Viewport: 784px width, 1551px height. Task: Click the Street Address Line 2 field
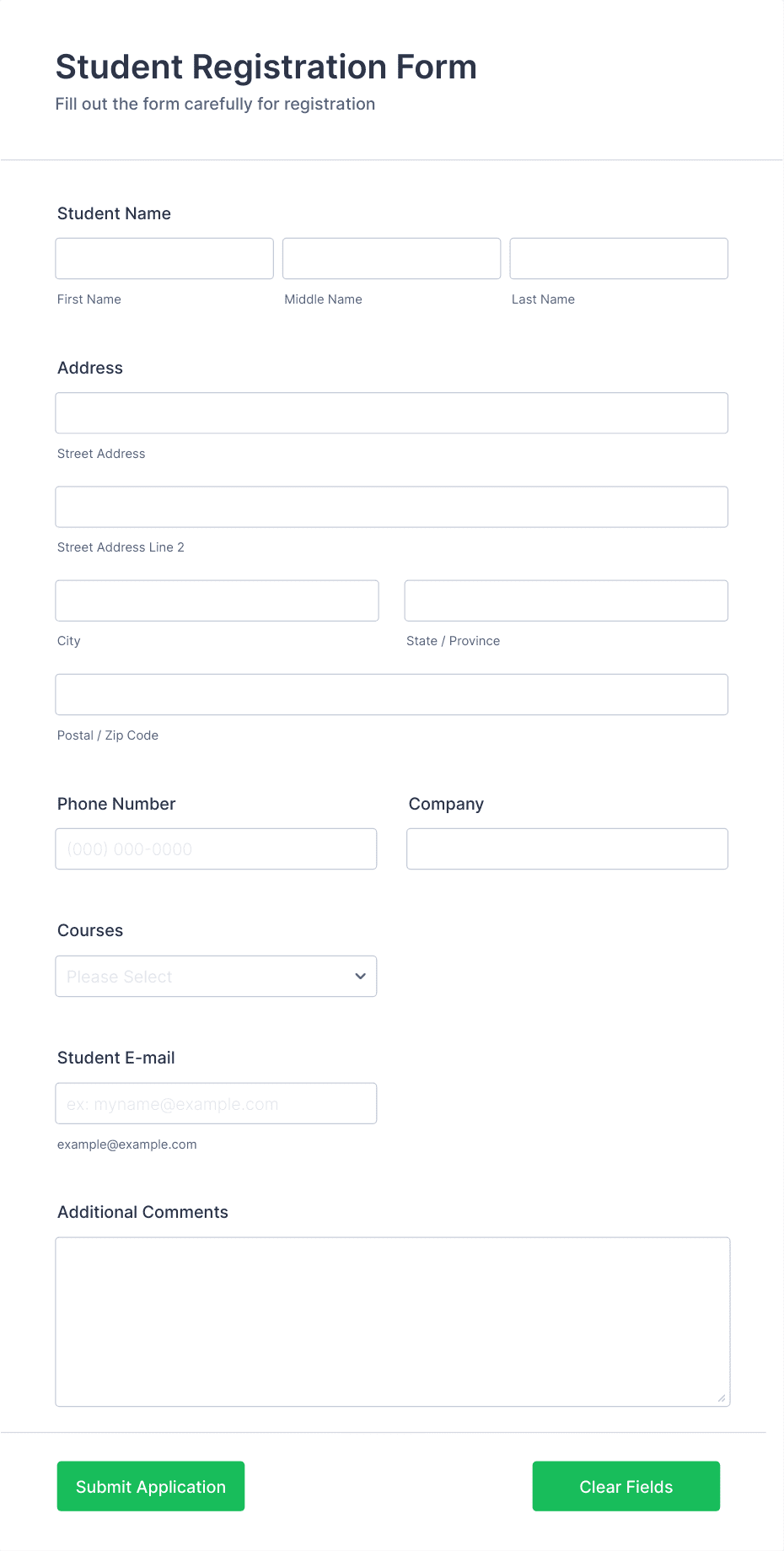click(x=392, y=507)
